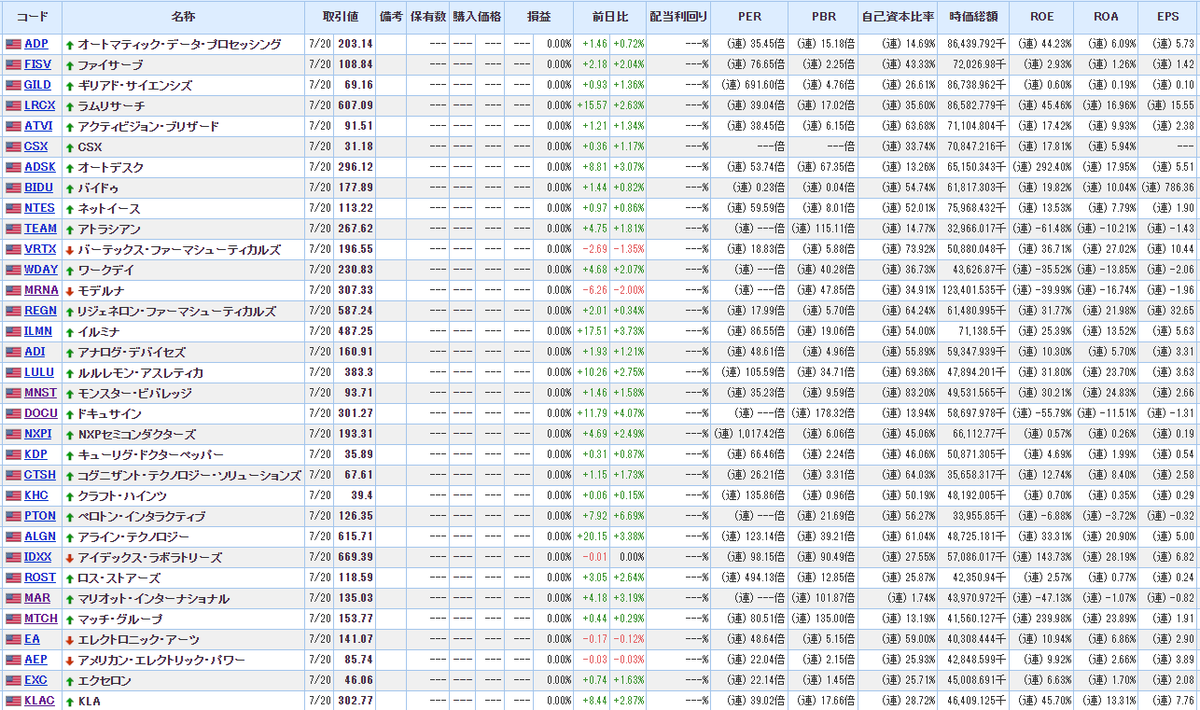The width and height of the screenshot is (1200, 710).
Task: Sort by the 配当利回り column header
Action: (678, 17)
